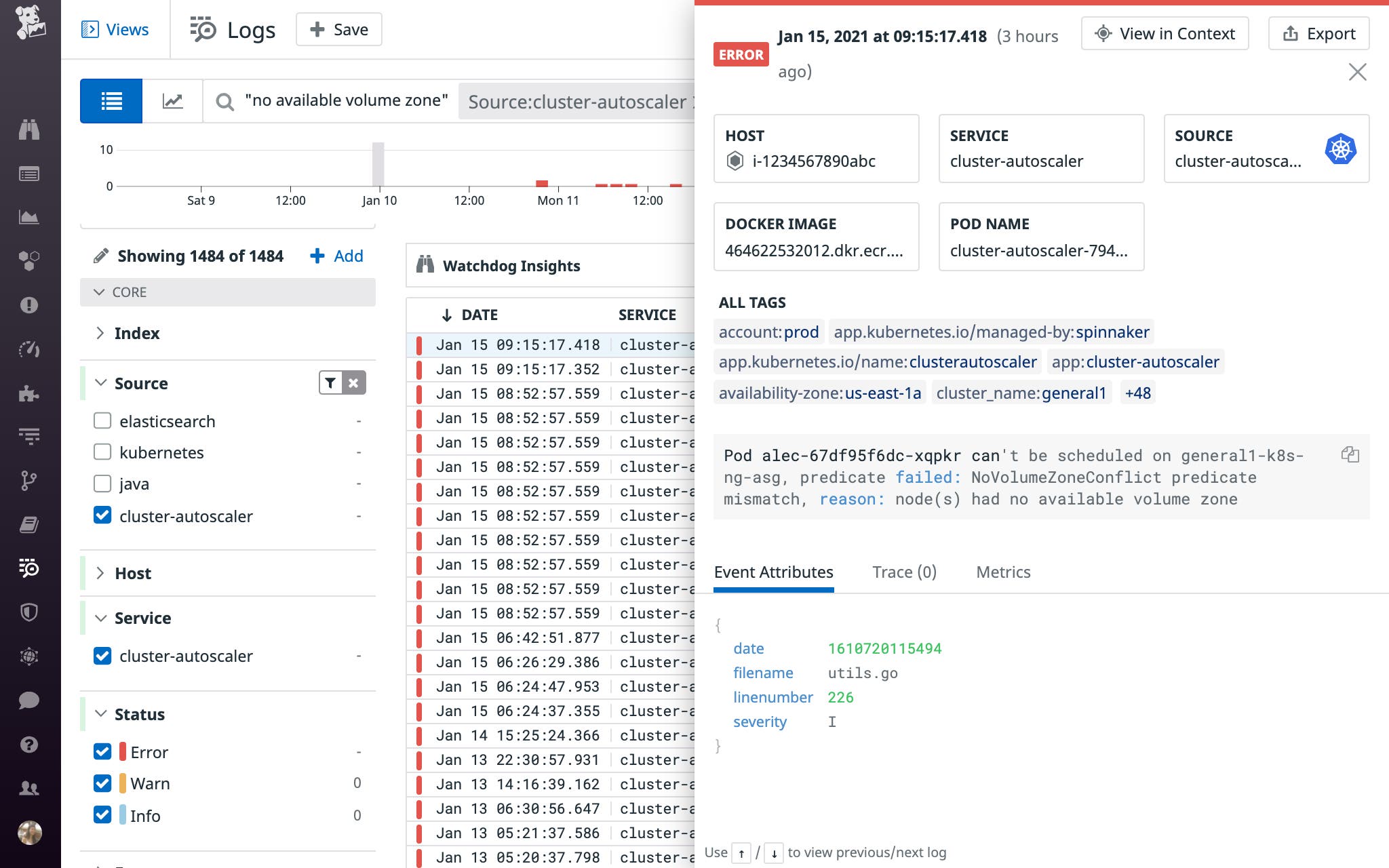Expand the +48 tags badge
The height and width of the screenshot is (868, 1389).
(x=1137, y=393)
